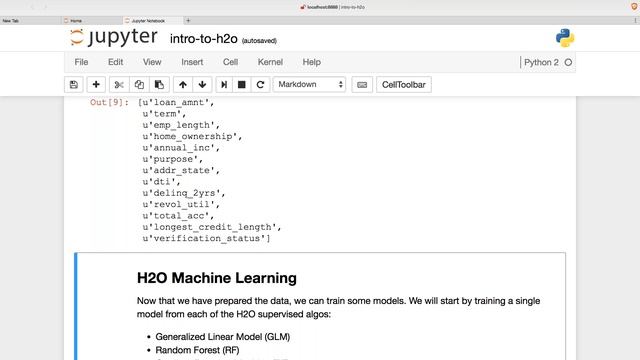The height and width of the screenshot is (360, 640).
Task: Click the u'purpose' output line
Action: coord(173,159)
